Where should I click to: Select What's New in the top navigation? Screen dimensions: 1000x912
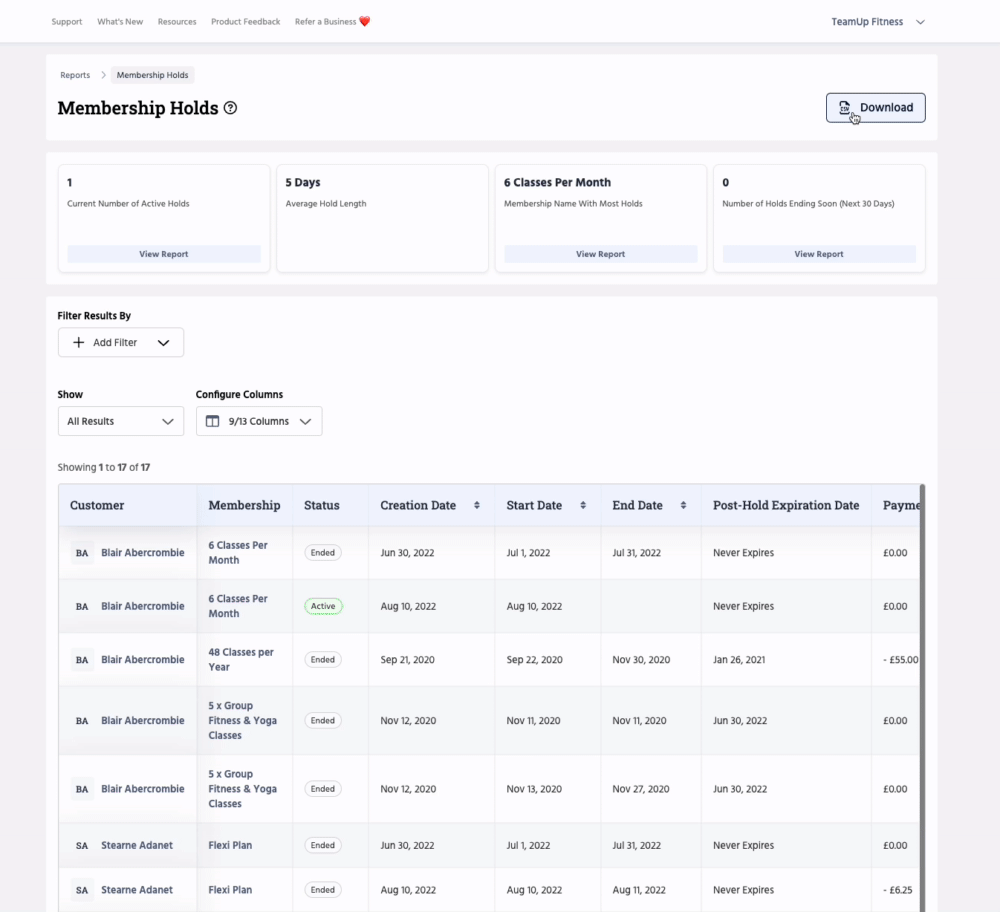(120, 21)
